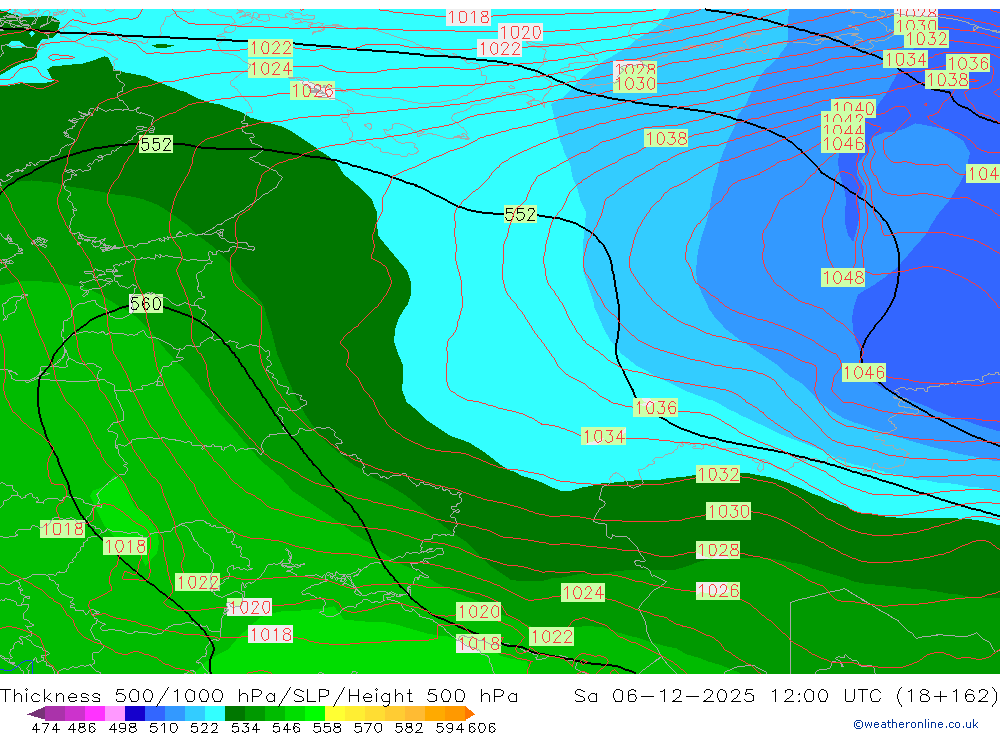Click the 560 height contour label
Image resolution: width=1000 pixels, height=733 pixels.
pos(146,304)
